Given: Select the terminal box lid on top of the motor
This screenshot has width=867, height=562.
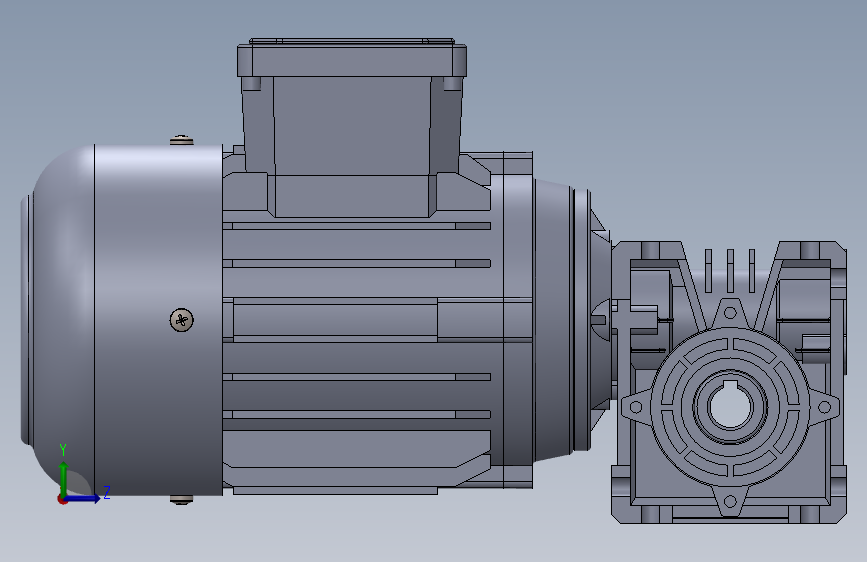Looking at the screenshot, I should 352,58.
